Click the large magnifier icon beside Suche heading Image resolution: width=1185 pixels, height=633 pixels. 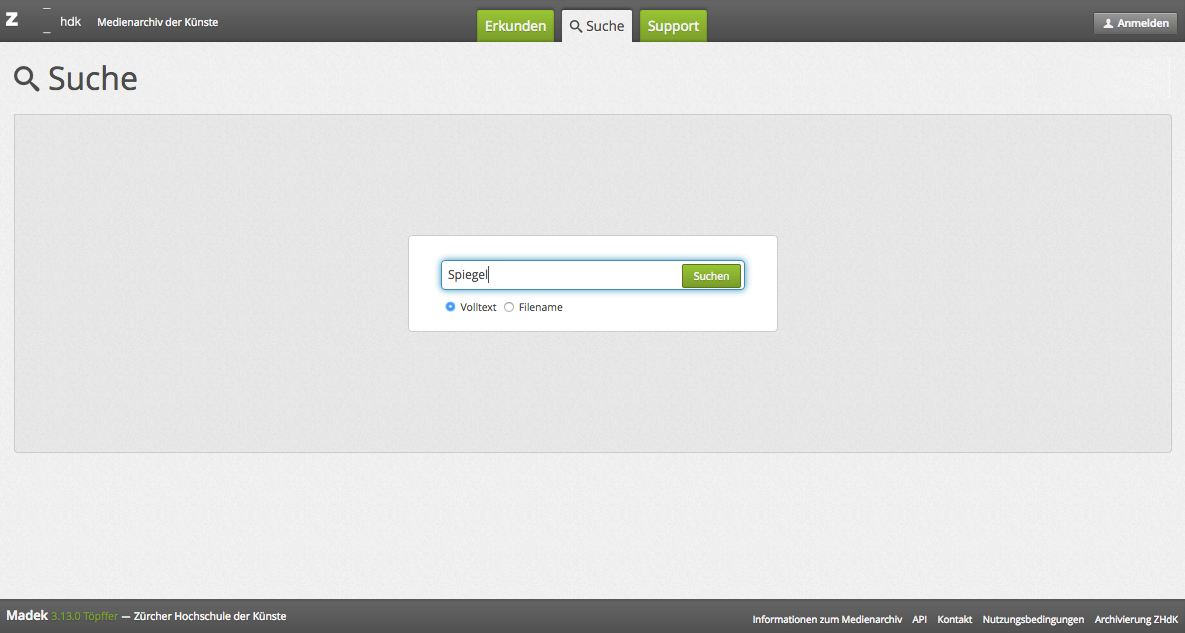[27, 79]
